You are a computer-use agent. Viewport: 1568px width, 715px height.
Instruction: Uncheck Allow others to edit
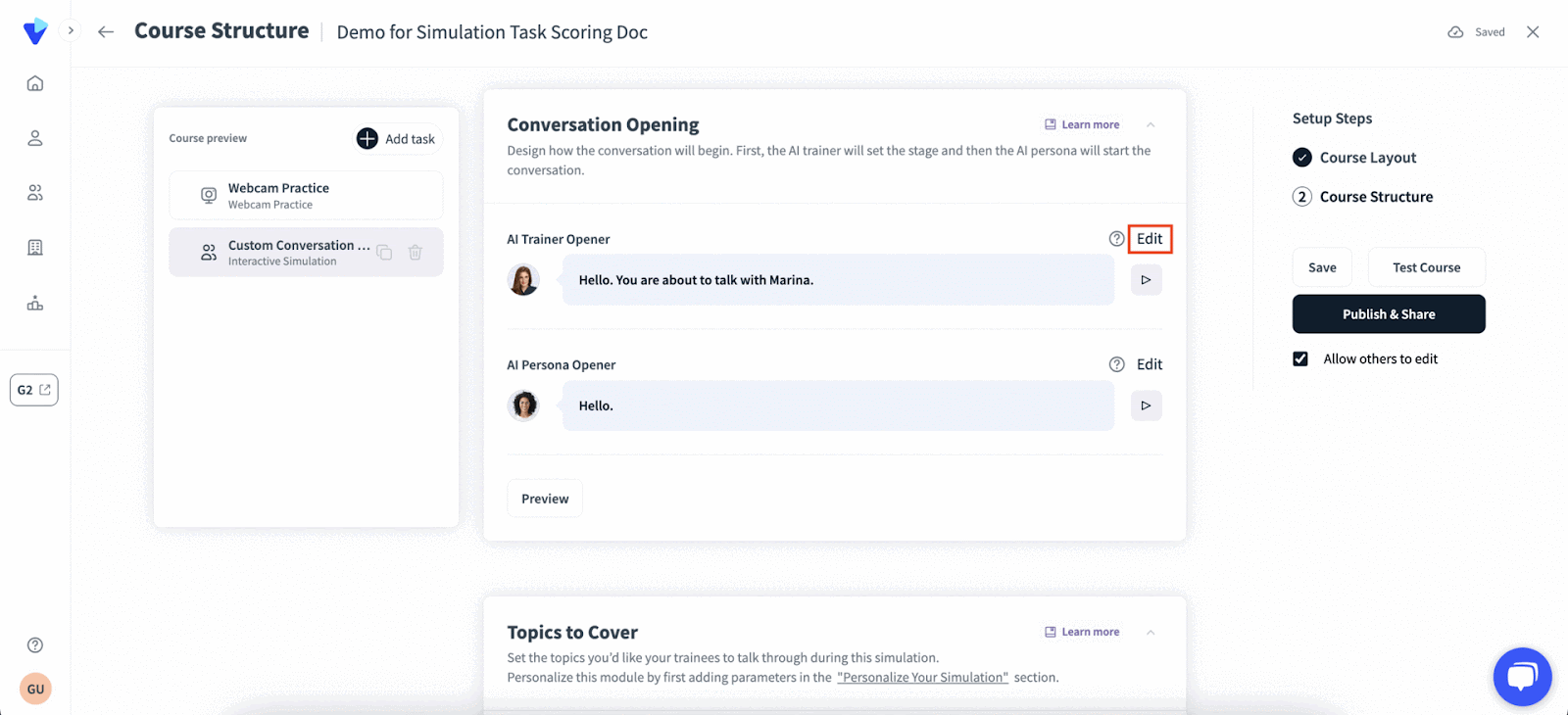(x=1300, y=359)
